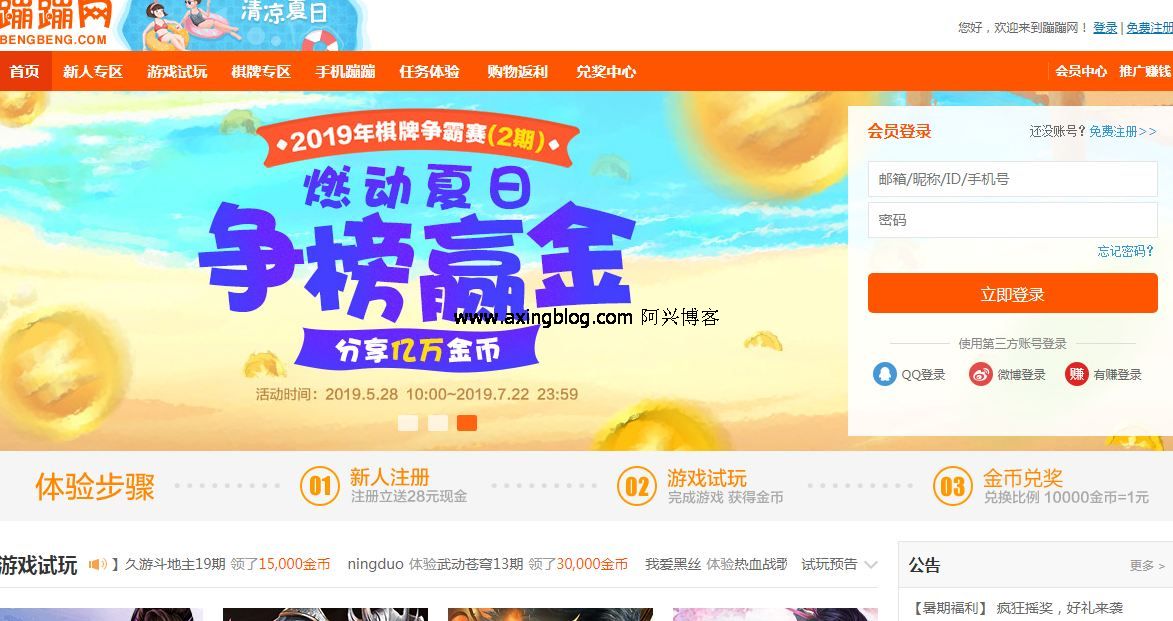Click the 立即登录 button
Screen dimensions: 1173x621
coord(1013,293)
